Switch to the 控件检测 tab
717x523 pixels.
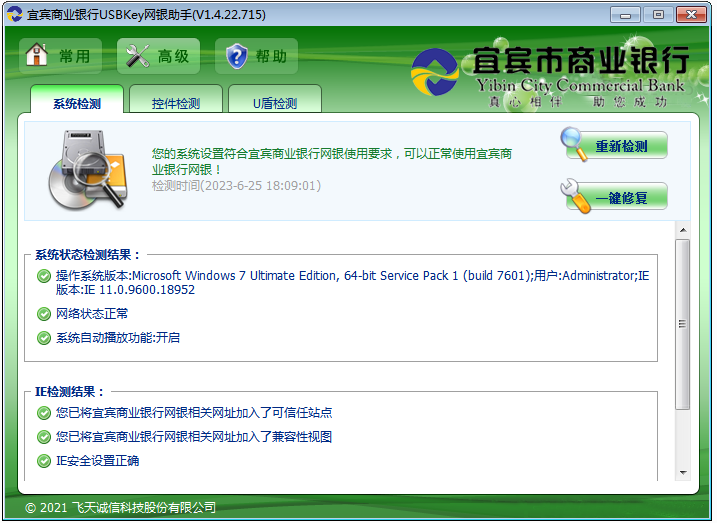click(x=175, y=103)
